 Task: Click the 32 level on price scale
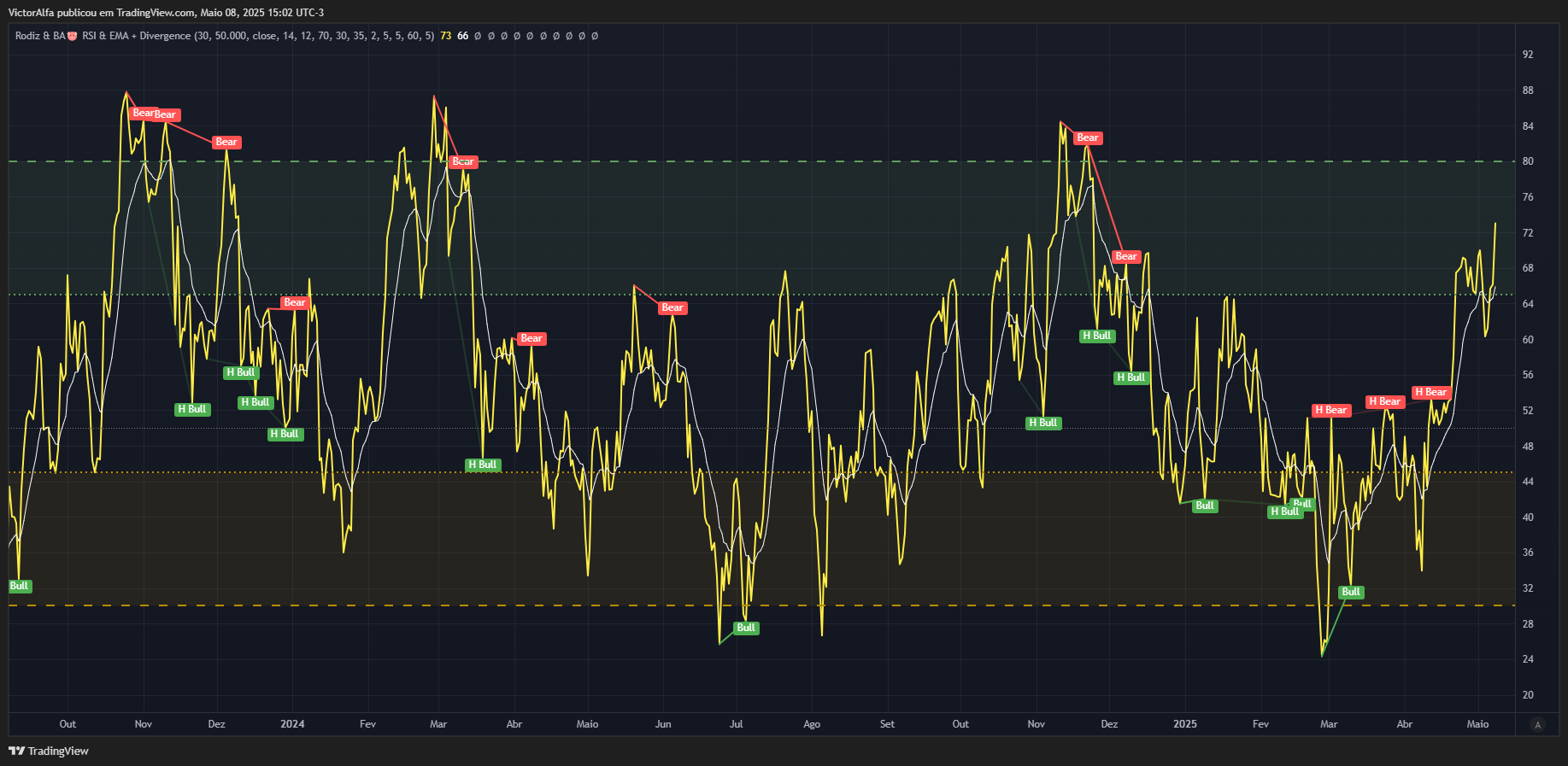tap(1528, 588)
